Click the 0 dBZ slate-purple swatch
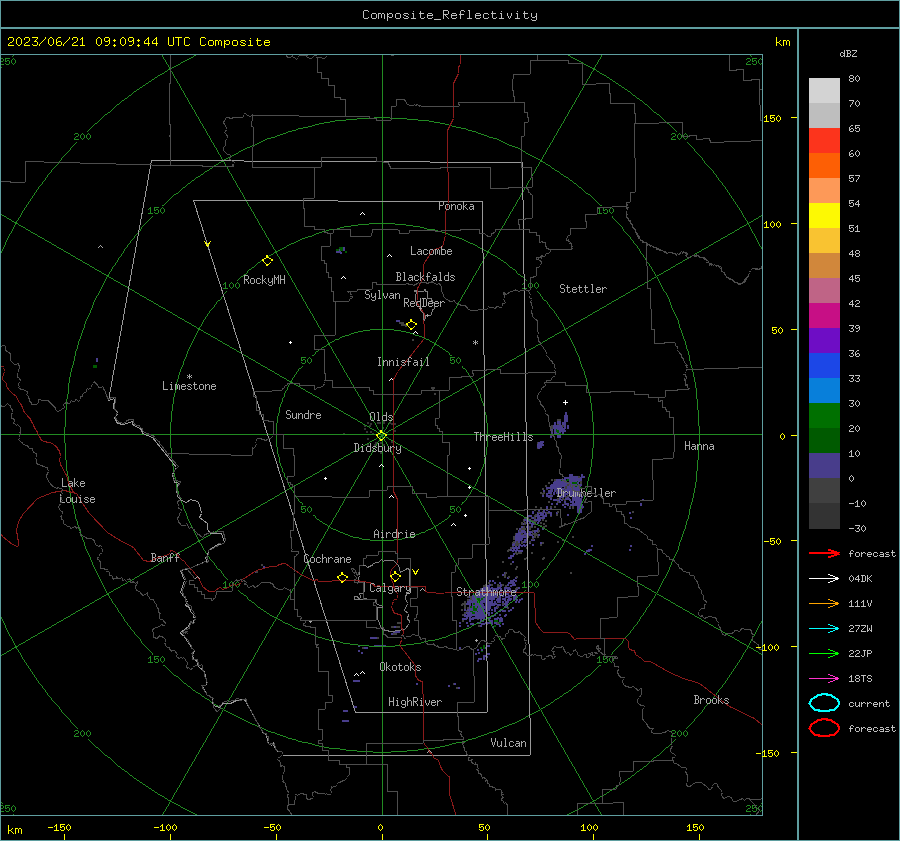This screenshot has width=900, height=841. (x=824, y=466)
